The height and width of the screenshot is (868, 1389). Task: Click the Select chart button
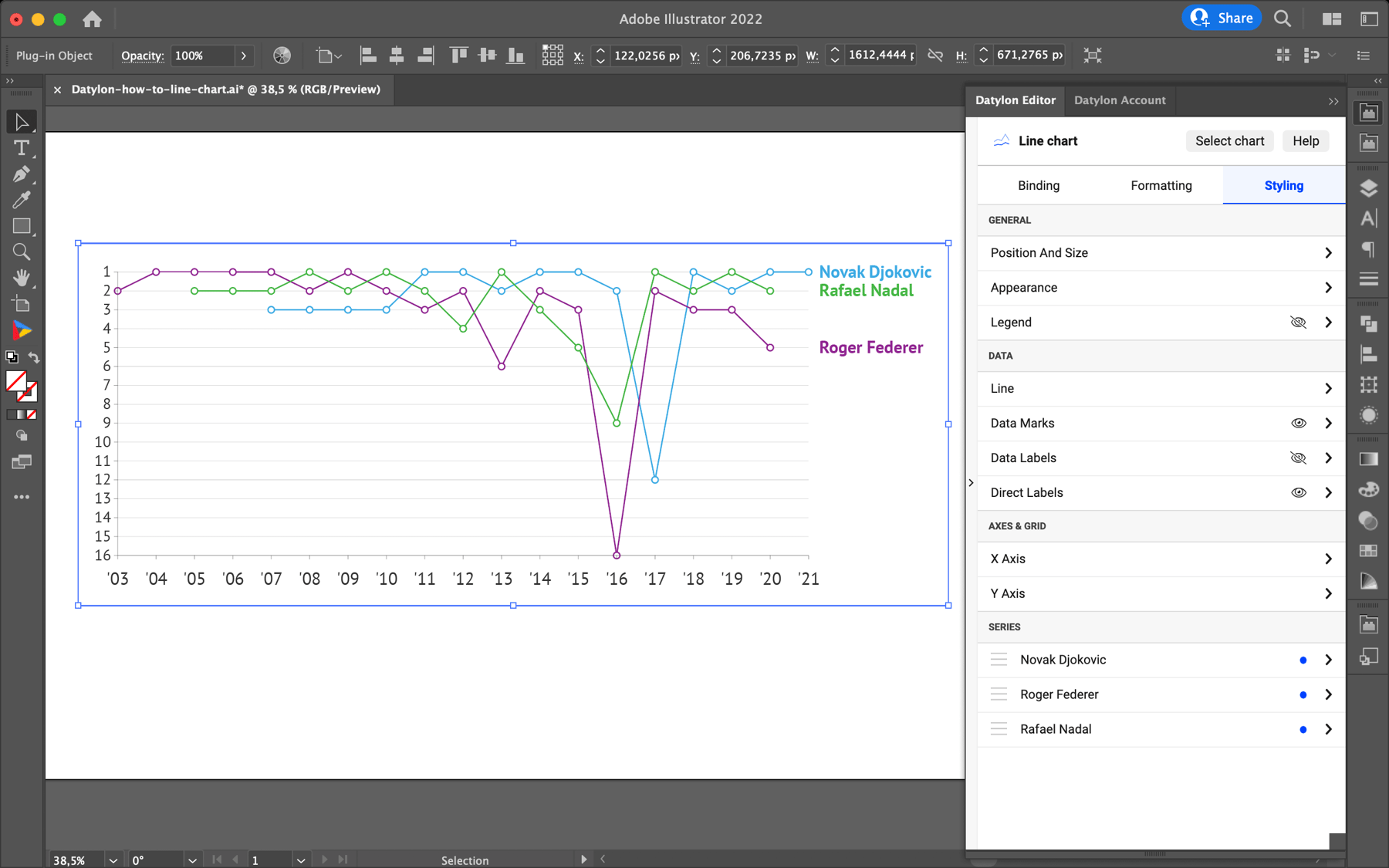[x=1228, y=140]
